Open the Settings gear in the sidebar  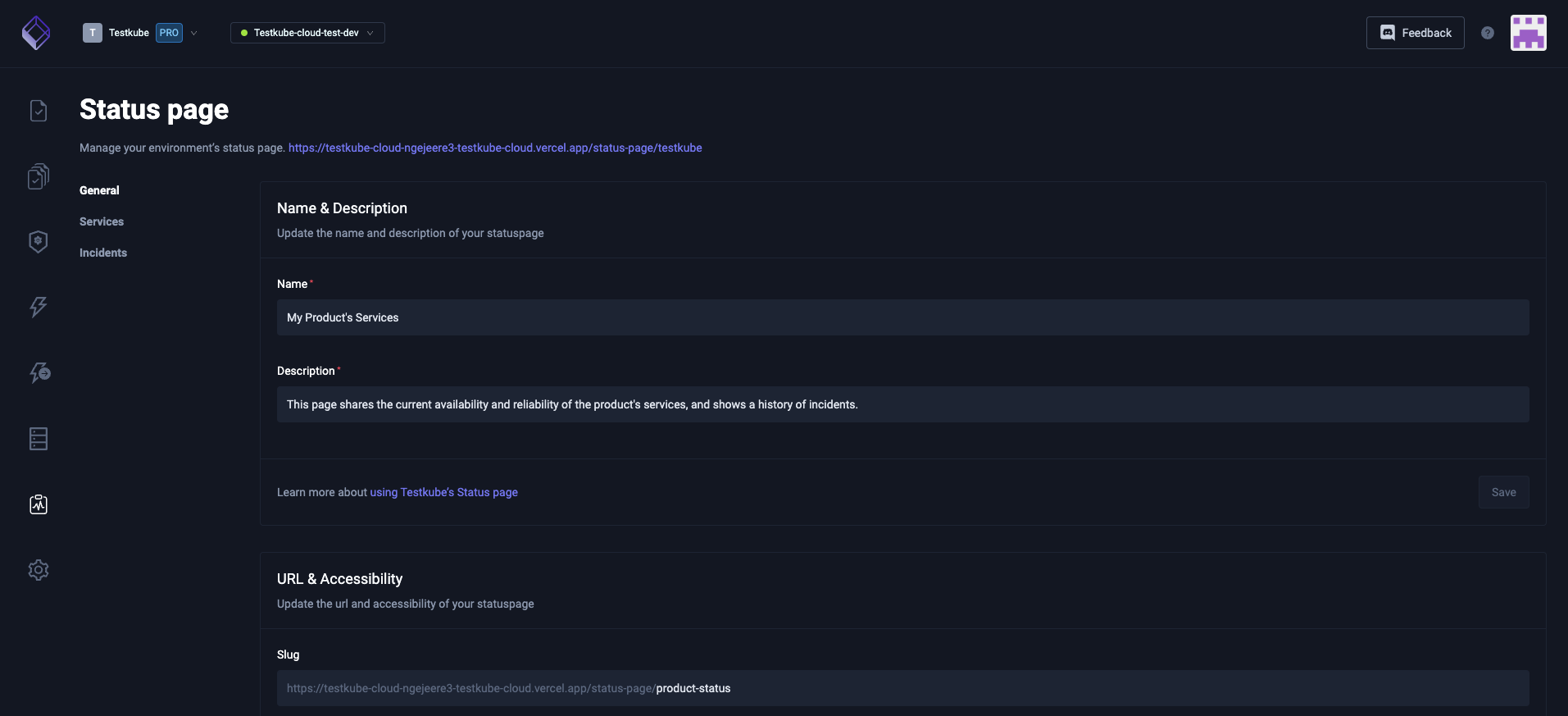click(x=38, y=570)
